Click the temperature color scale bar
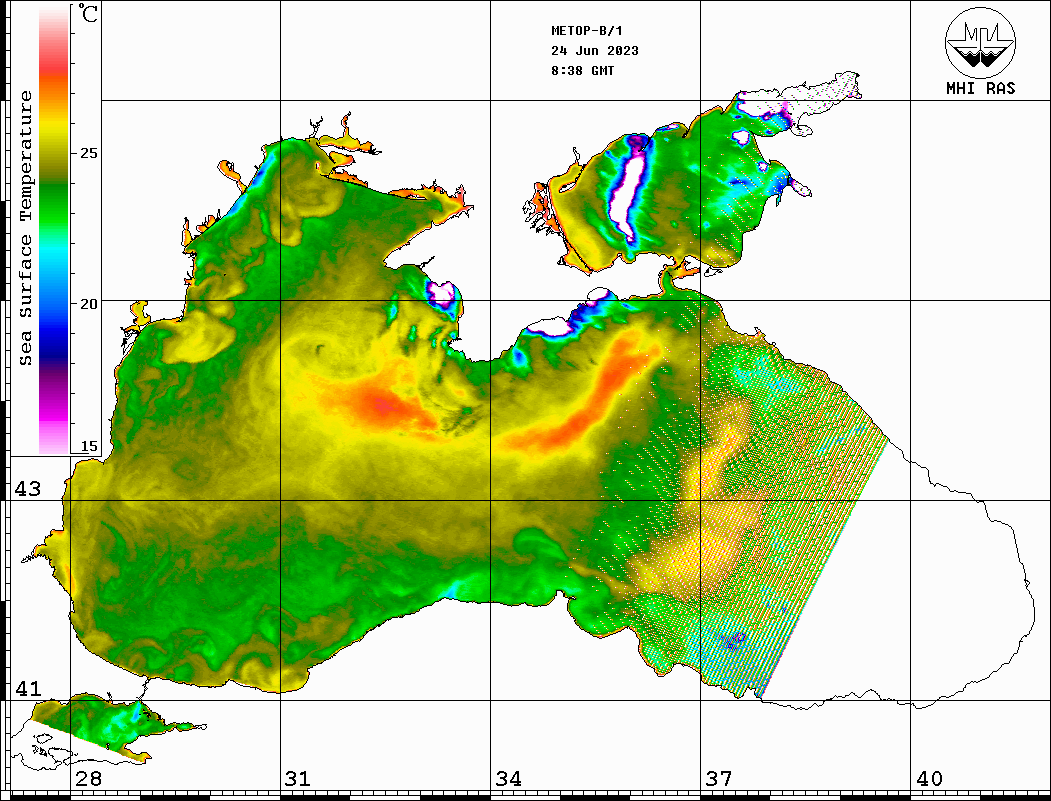The width and height of the screenshot is (1051, 801). pyautogui.click(x=54, y=229)
